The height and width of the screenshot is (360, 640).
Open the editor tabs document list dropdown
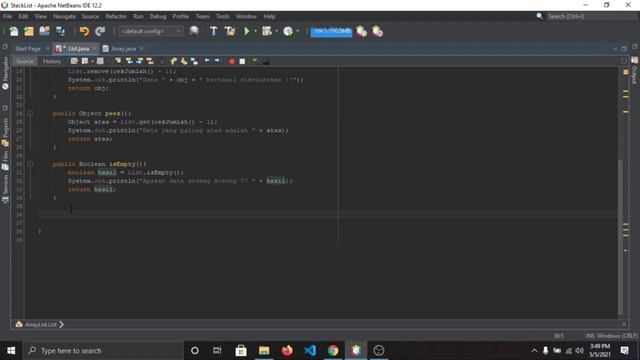click(x=615, y=49)
